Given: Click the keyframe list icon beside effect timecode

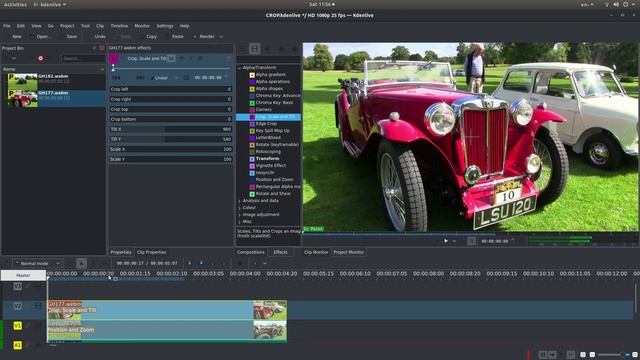Looking at the screenshot, I should [186, 78].
